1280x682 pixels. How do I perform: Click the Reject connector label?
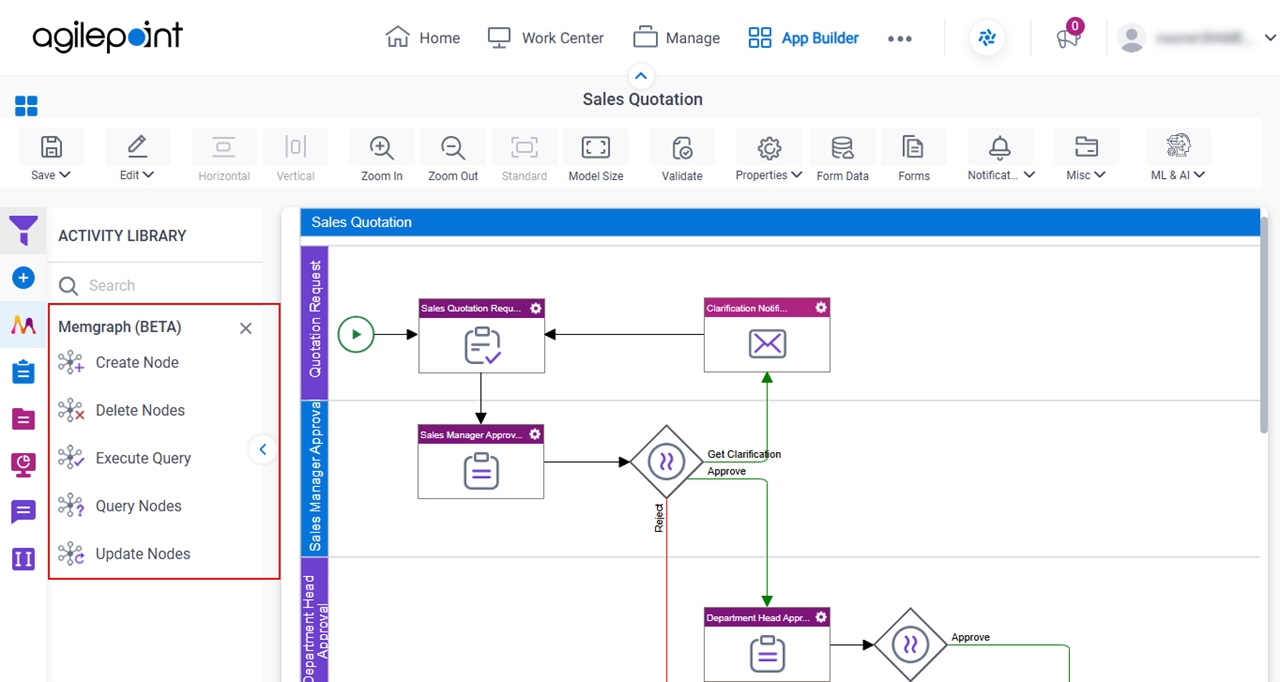659,518
